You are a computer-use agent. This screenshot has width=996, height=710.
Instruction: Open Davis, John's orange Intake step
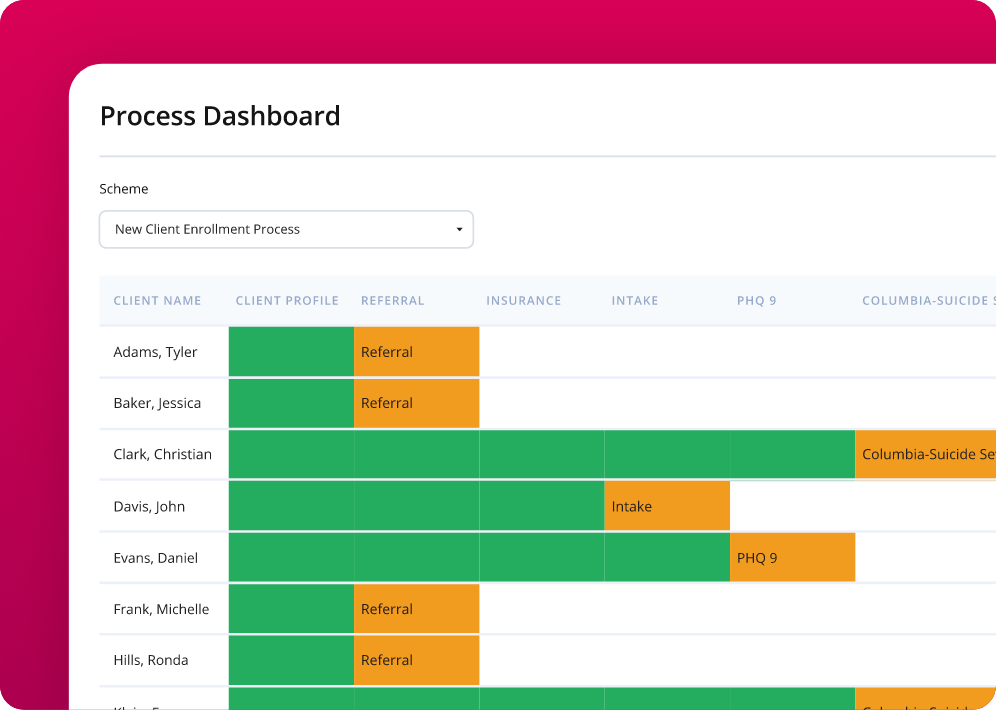pos(667,506)
